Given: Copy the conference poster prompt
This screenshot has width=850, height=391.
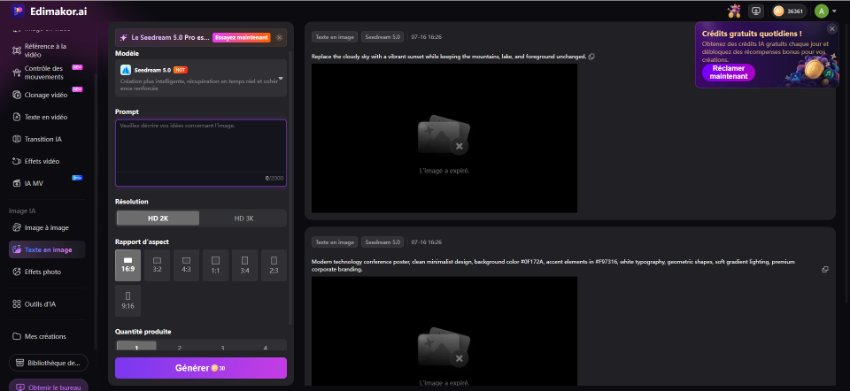Looking at the screenshot, I should click(825, 269).
